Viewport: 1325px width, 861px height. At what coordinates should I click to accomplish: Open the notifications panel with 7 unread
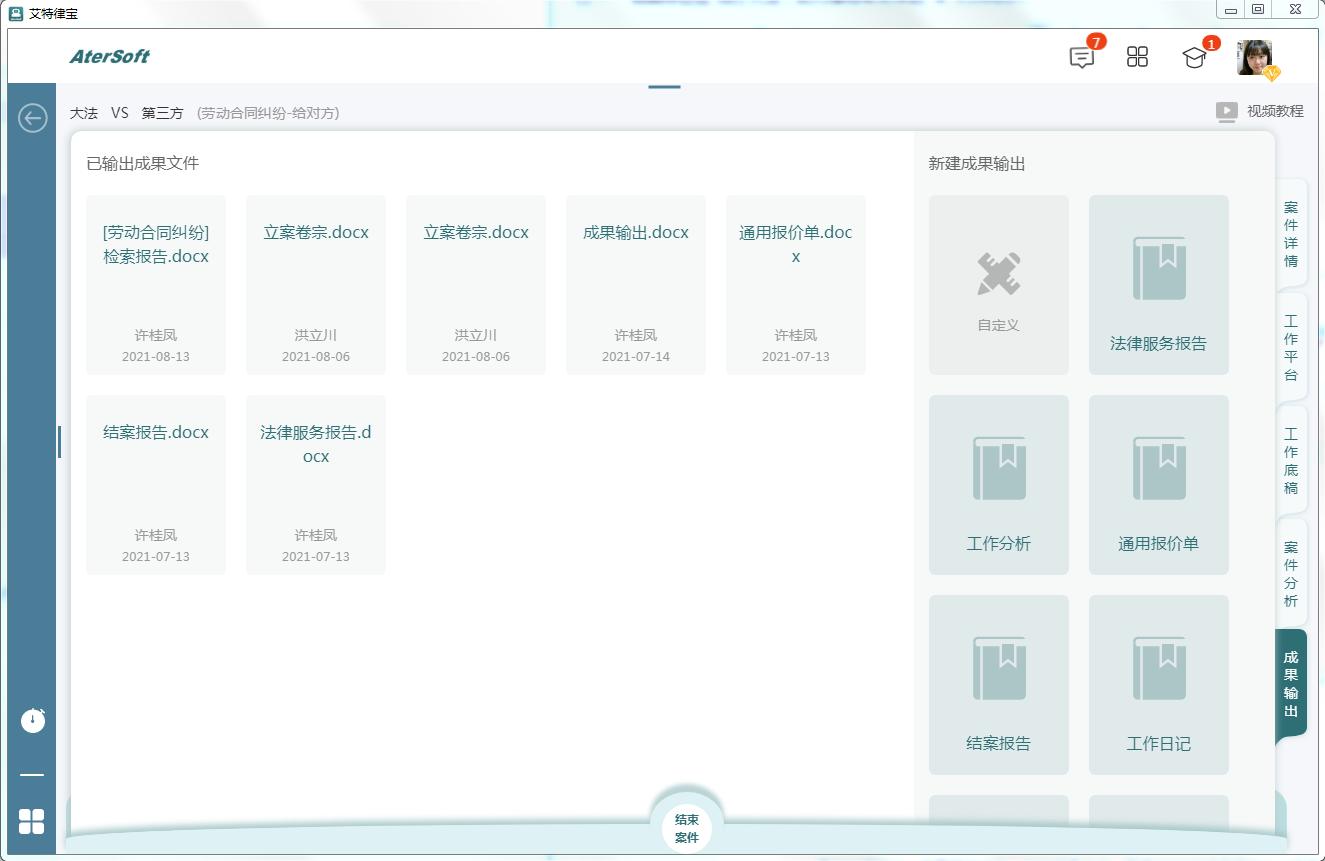pyautogui.click(x=1081, y=57)
